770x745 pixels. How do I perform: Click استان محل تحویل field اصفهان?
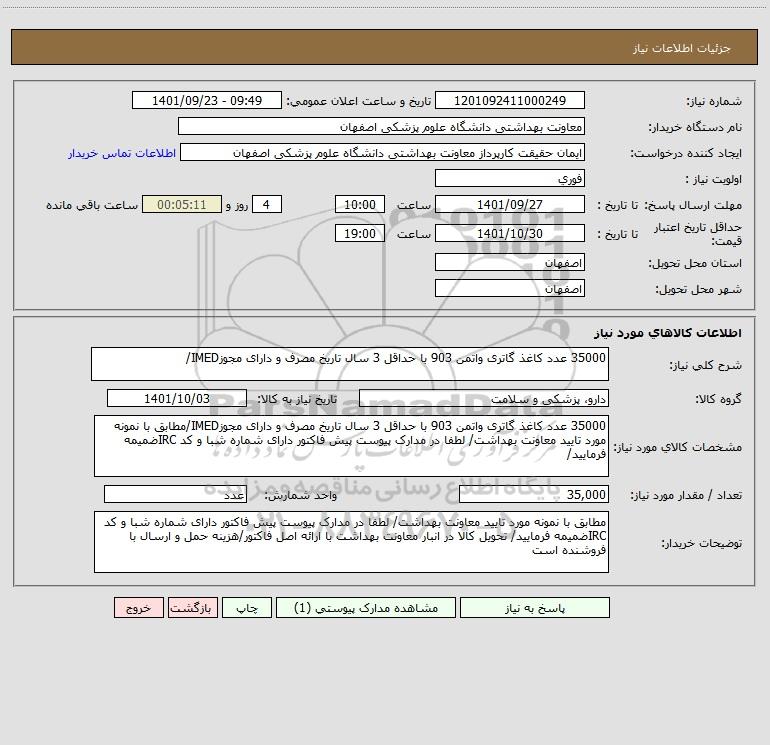tap(510, 263)
